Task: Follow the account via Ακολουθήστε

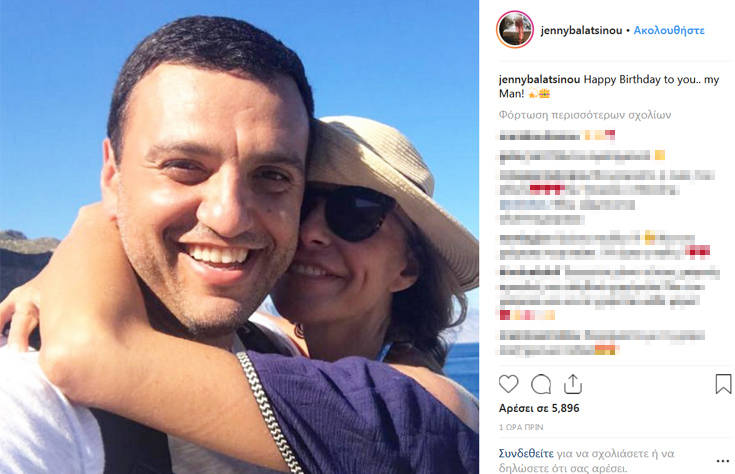Action: pos(669,30)
